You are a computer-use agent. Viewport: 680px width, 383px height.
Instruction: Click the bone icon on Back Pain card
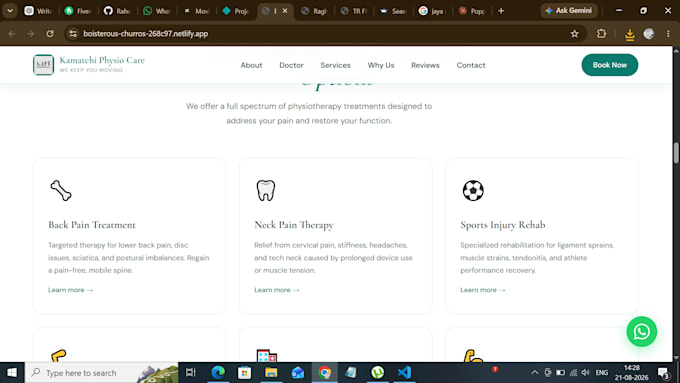click(x=61, y=190)
